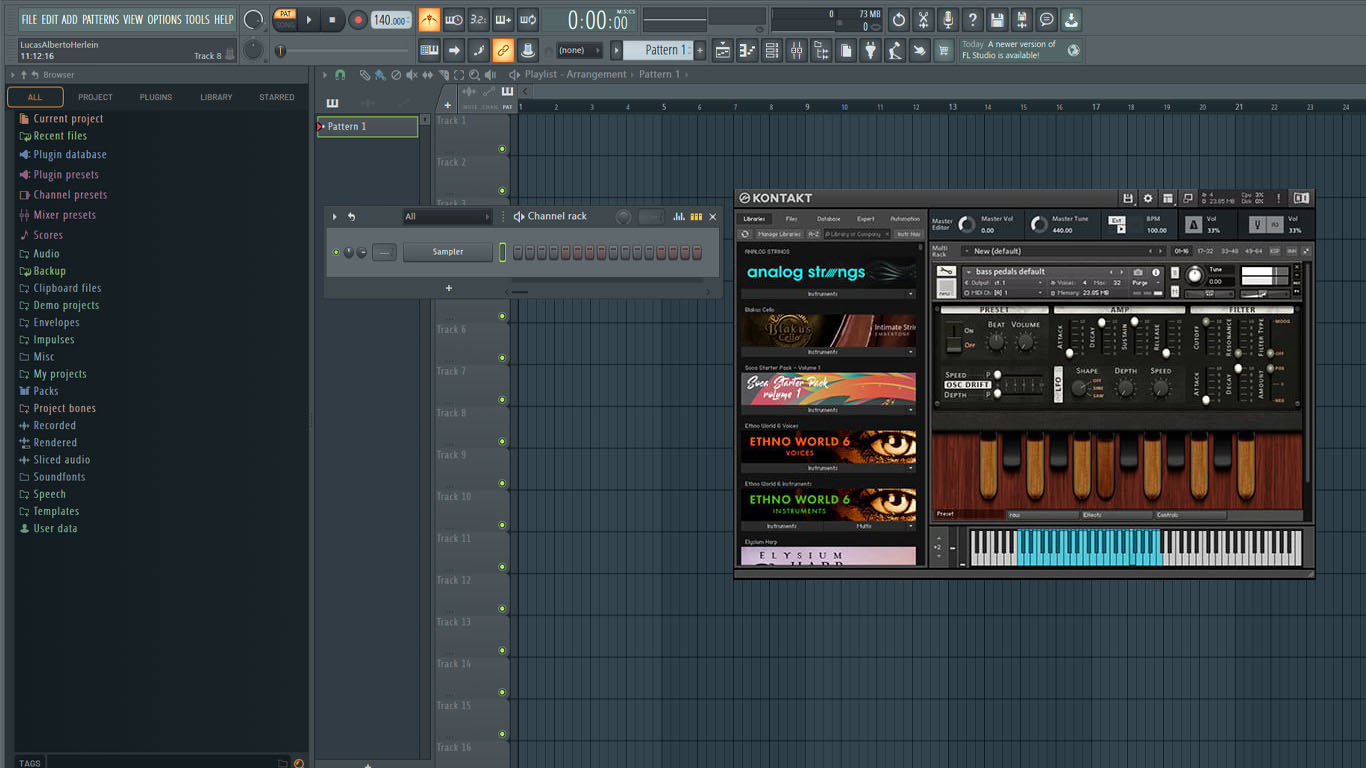Open the content library shopping cart icon
Screen dimensions: 1366x768
[944, 50]
